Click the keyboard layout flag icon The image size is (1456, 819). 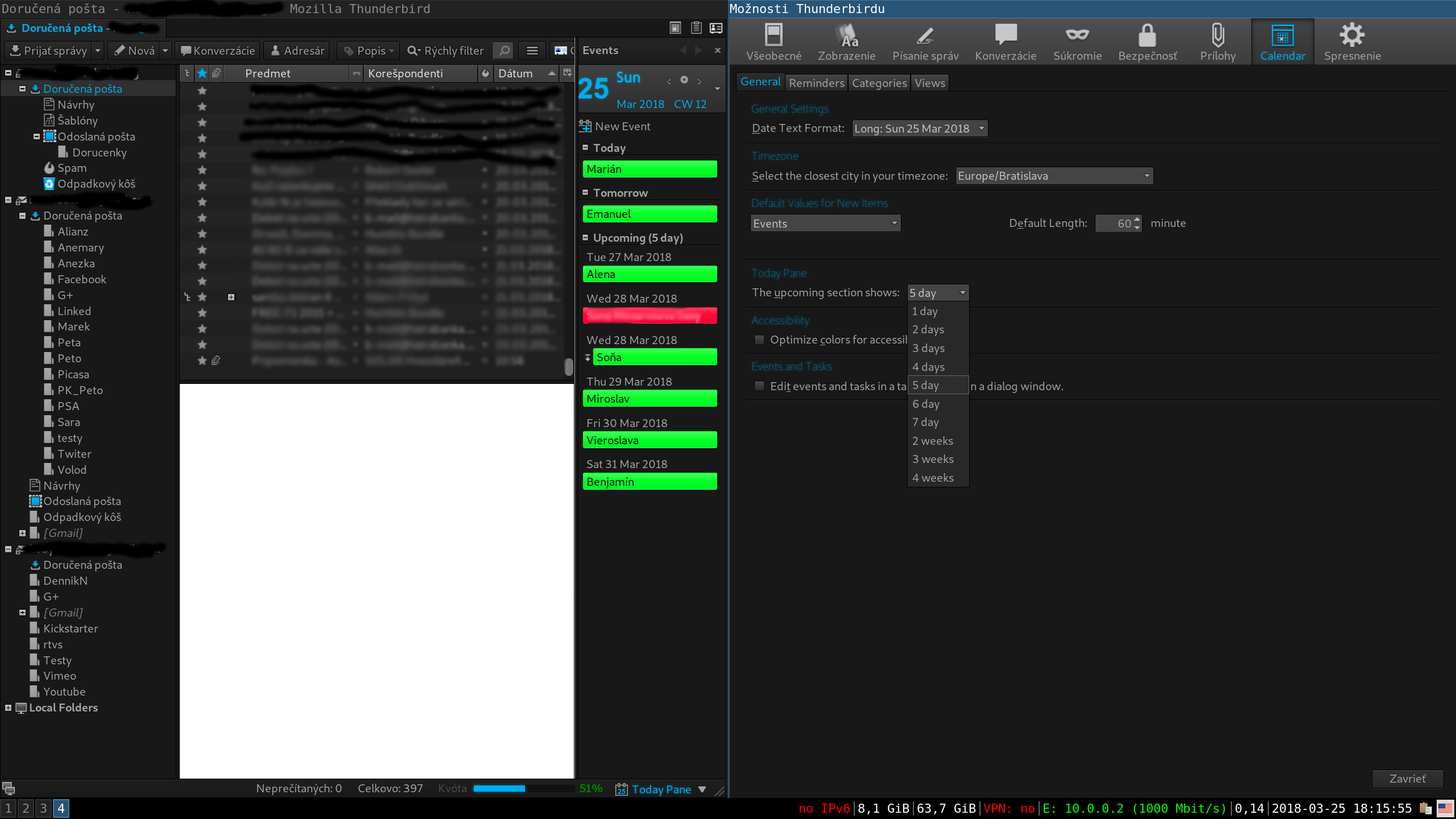point(1445,808)
